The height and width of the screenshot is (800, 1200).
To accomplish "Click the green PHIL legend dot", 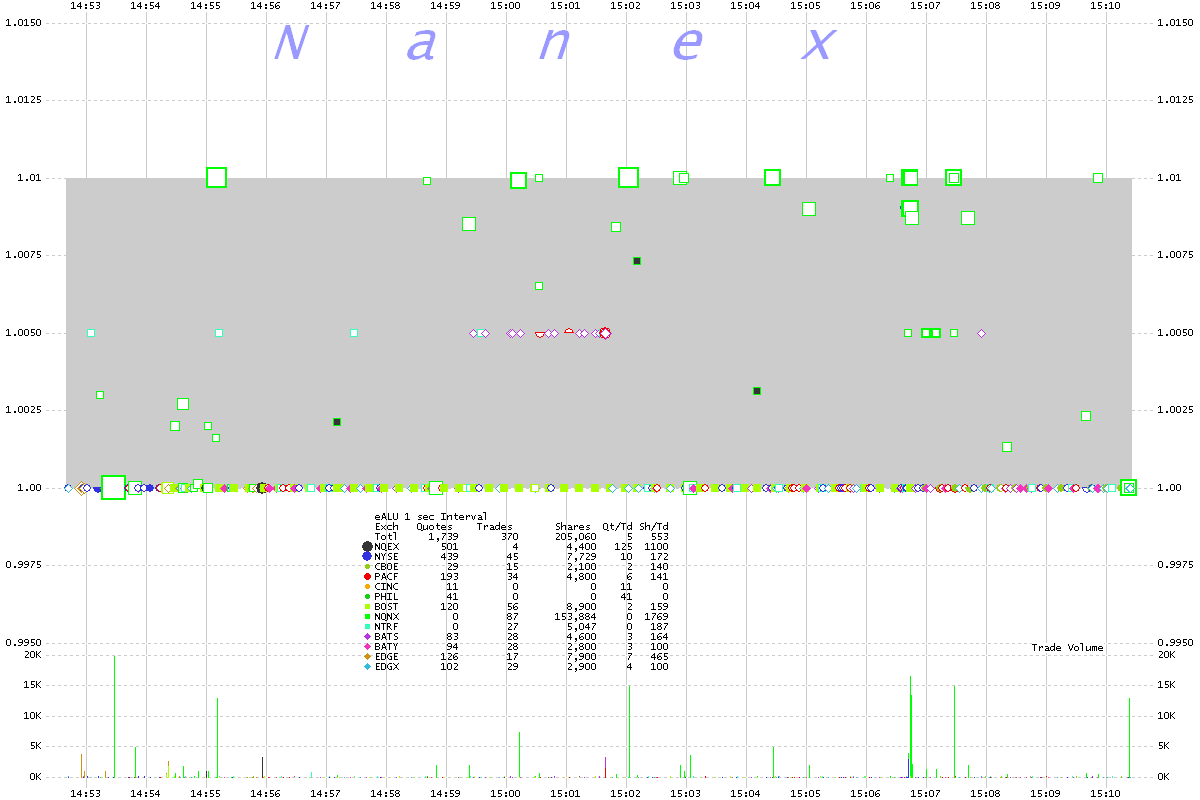I will pos(367,596).
